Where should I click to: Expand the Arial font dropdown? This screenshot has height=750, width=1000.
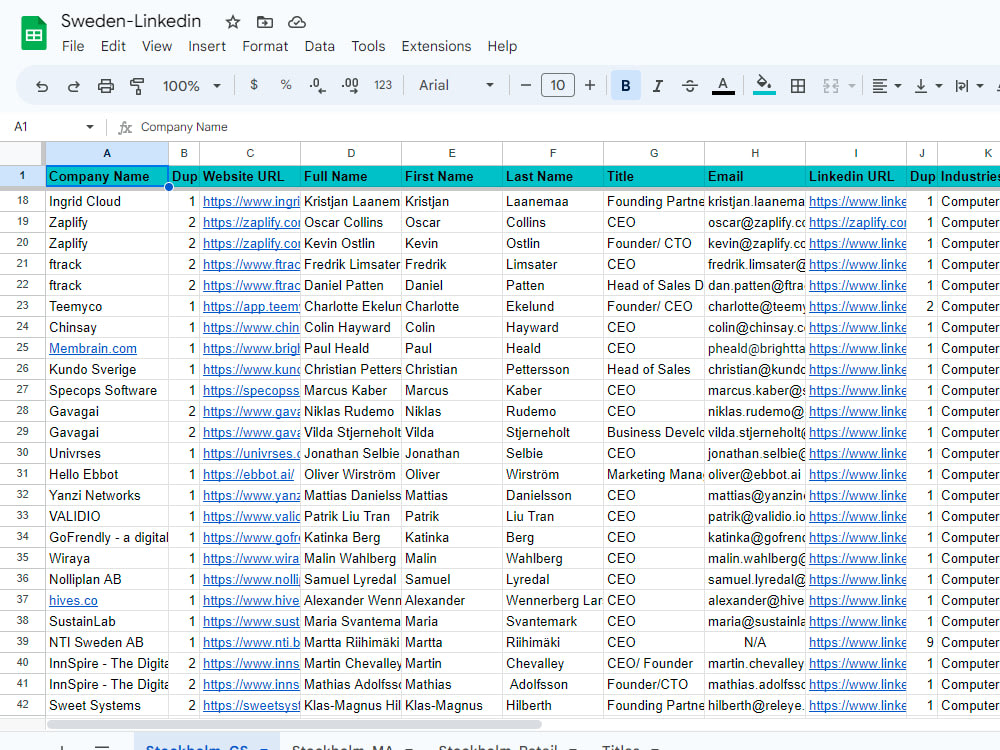click(456, 85)
